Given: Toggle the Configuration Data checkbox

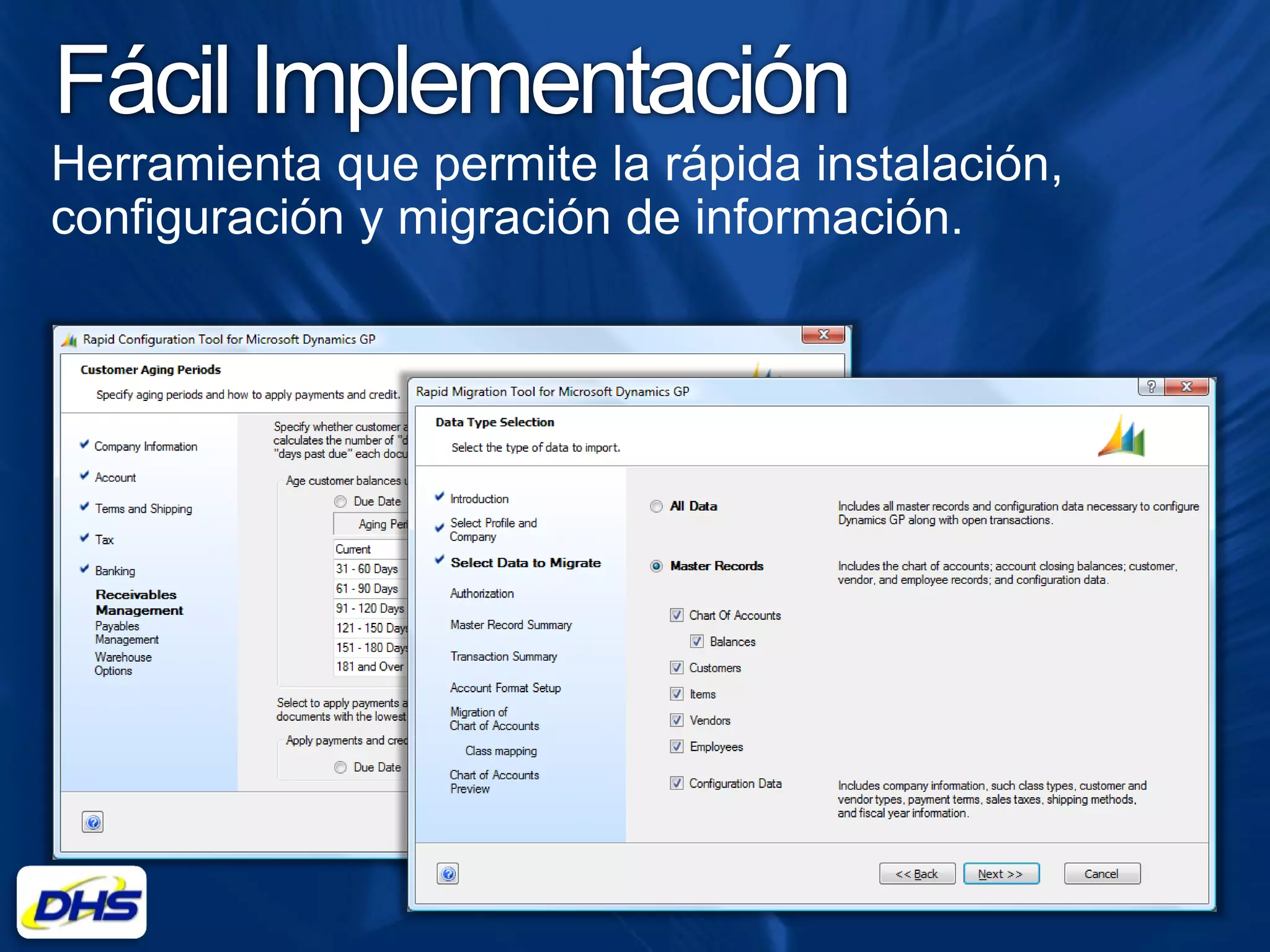Looking at the screenshot, I should tap(677, 783).
